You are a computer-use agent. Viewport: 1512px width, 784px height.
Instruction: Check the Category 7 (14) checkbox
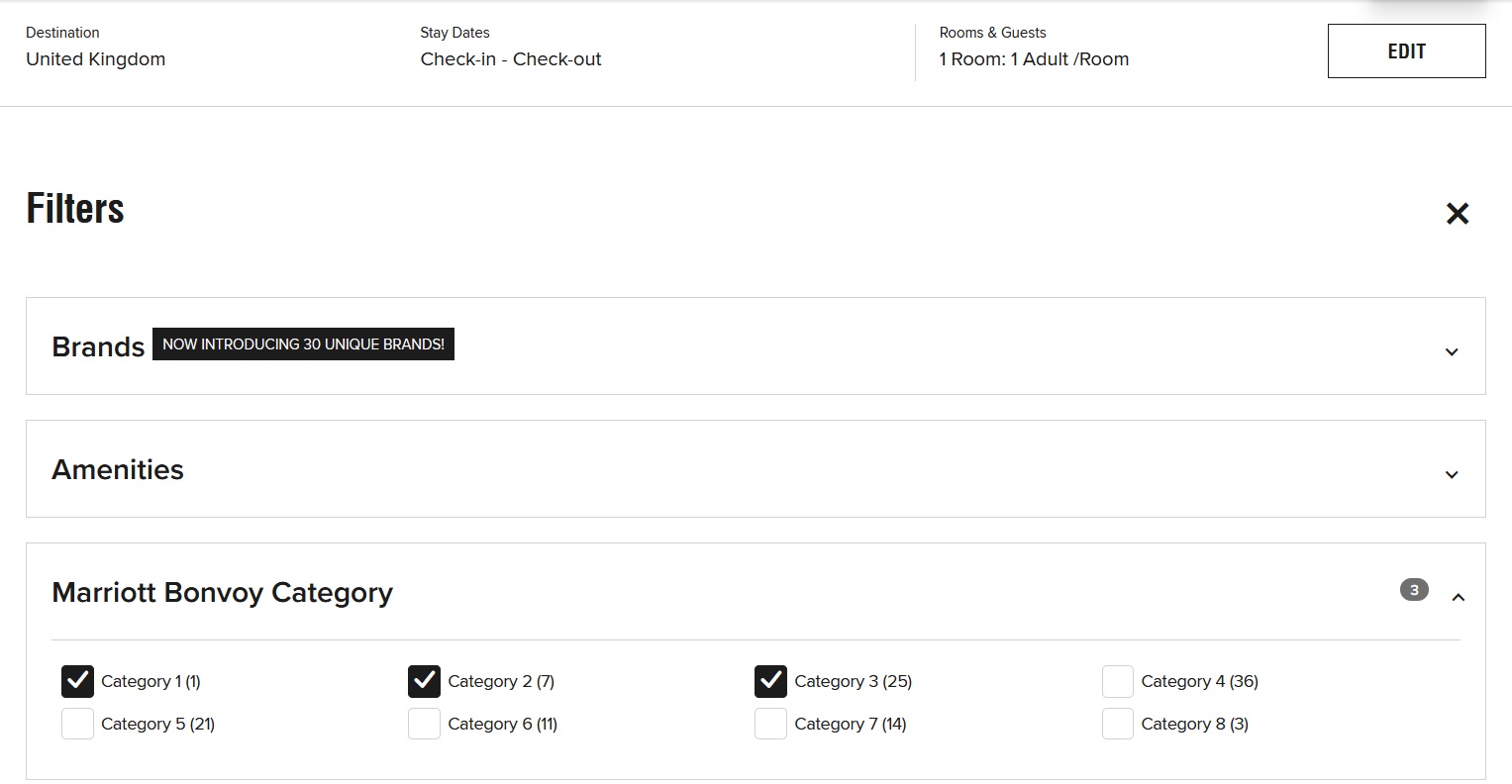(770, 724)
